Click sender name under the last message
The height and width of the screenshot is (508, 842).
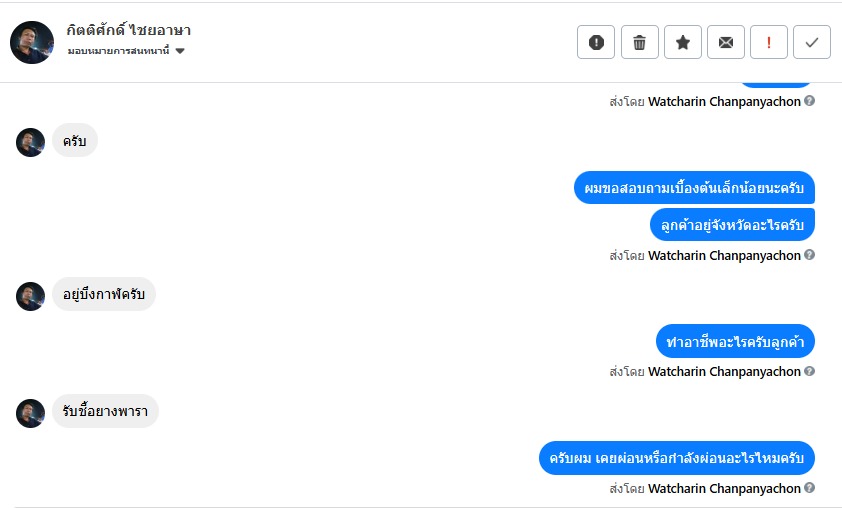(x=724, y=489)
